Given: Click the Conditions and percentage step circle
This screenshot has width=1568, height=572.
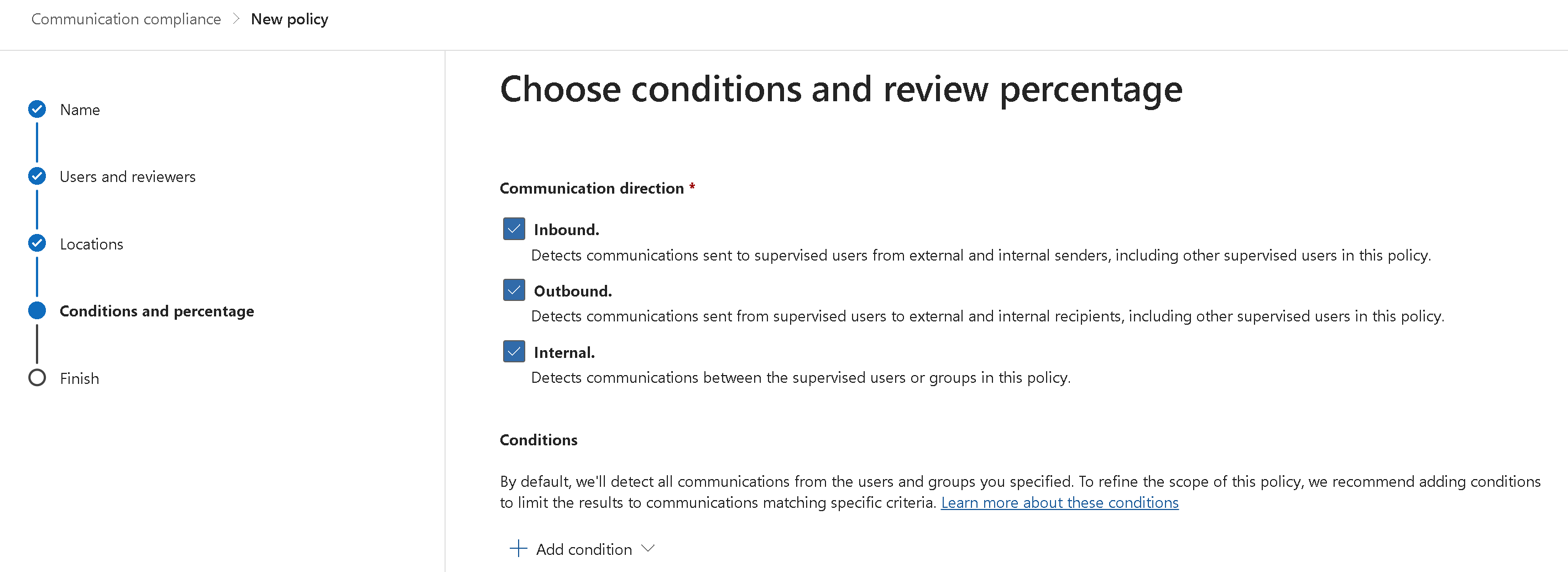Looking at the screenshot, I should (x=37, y=311).
